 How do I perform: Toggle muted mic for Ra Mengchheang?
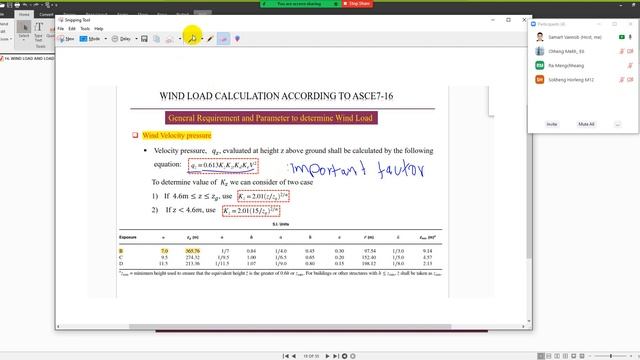pyautogui.click(x=630, y=66)
